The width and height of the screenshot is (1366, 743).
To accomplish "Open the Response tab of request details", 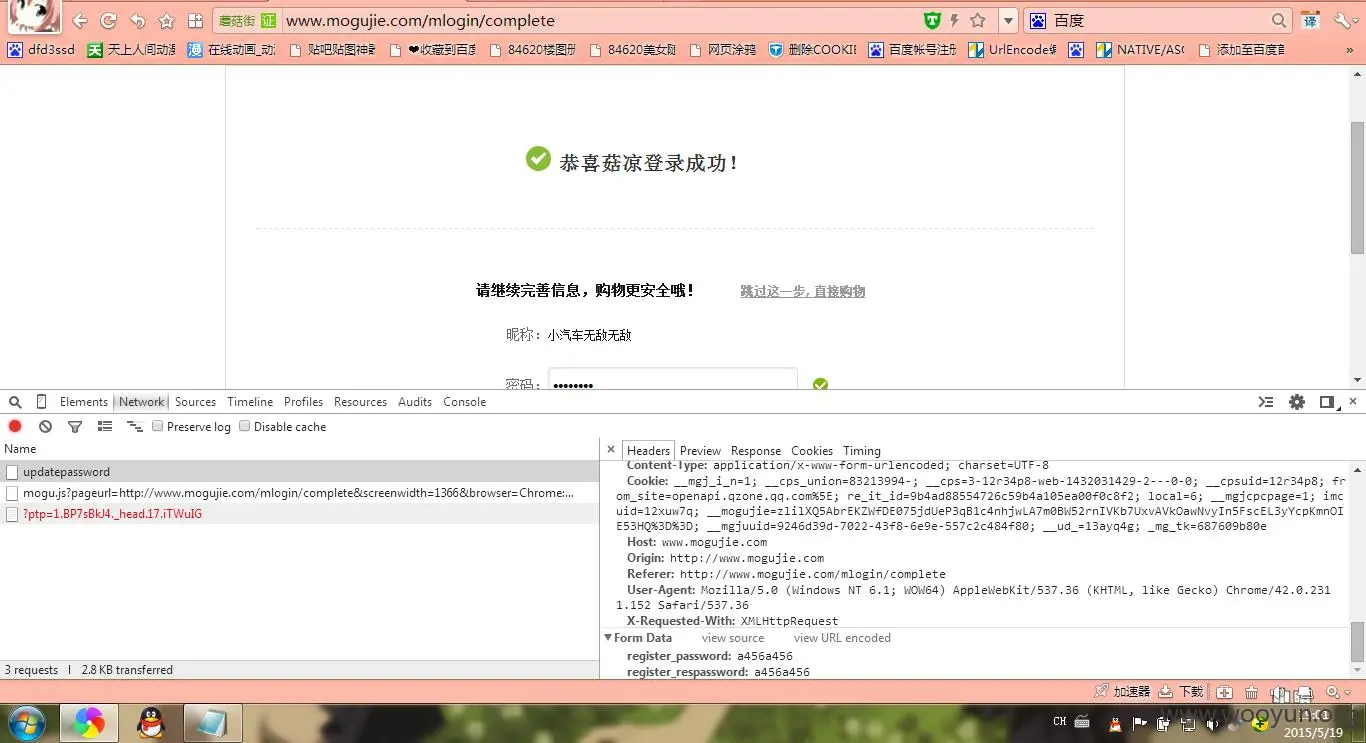I will tap(756, 451).
